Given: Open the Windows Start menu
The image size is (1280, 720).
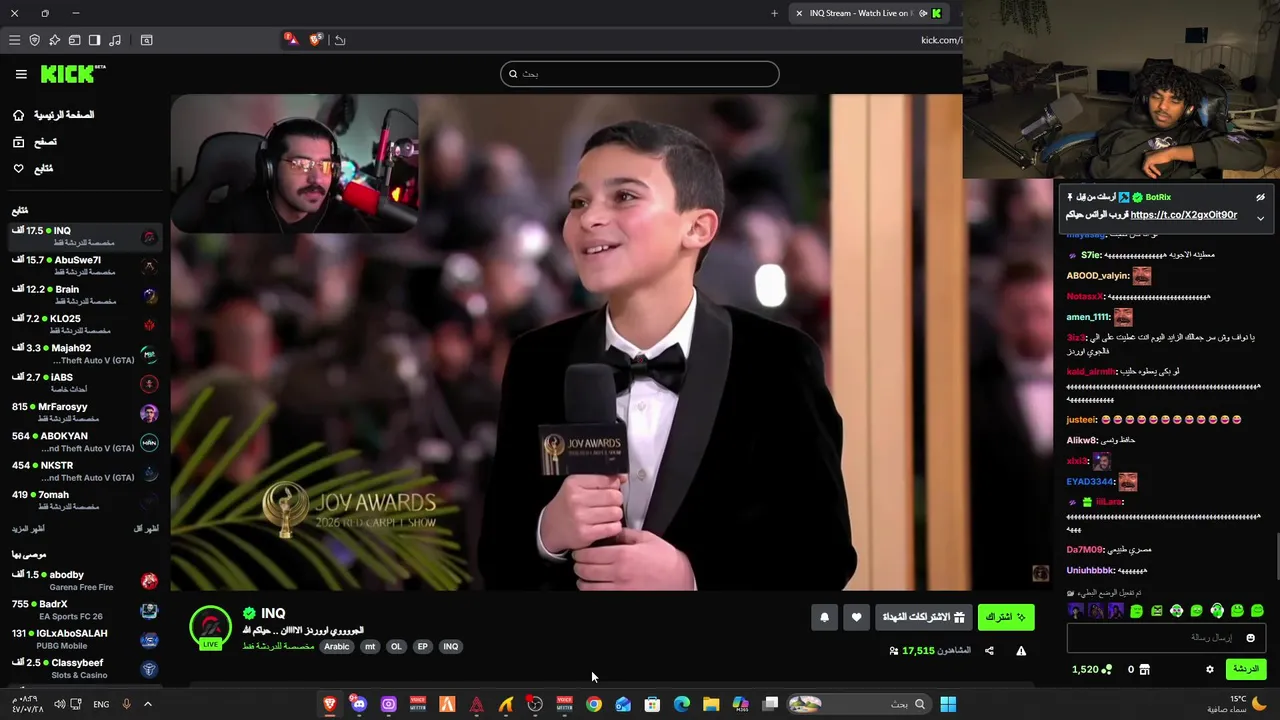Looking at the screenshot, I should [x=948, y=704].
